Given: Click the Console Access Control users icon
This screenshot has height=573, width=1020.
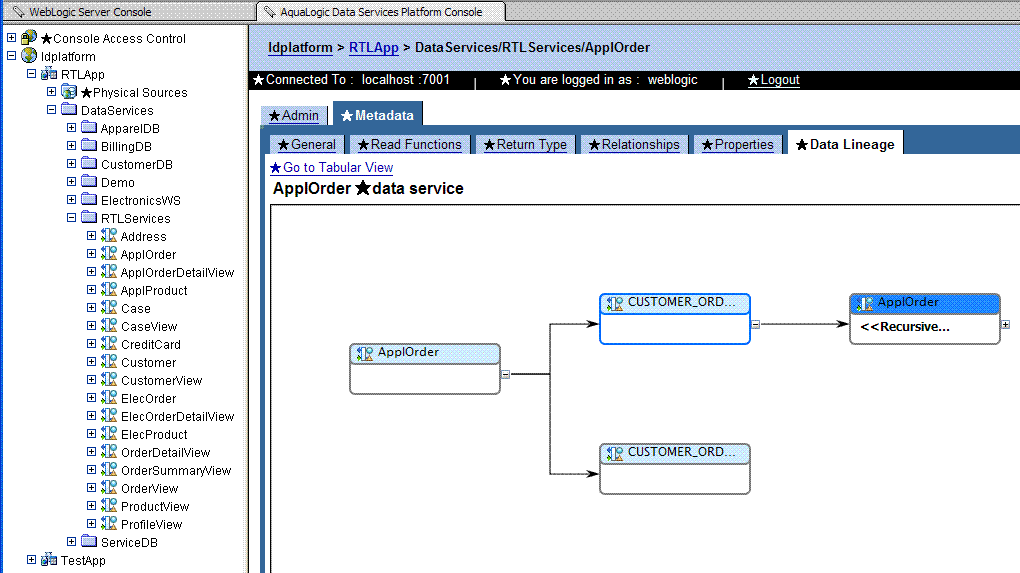Looking at the screenshot, I should 29,38.
